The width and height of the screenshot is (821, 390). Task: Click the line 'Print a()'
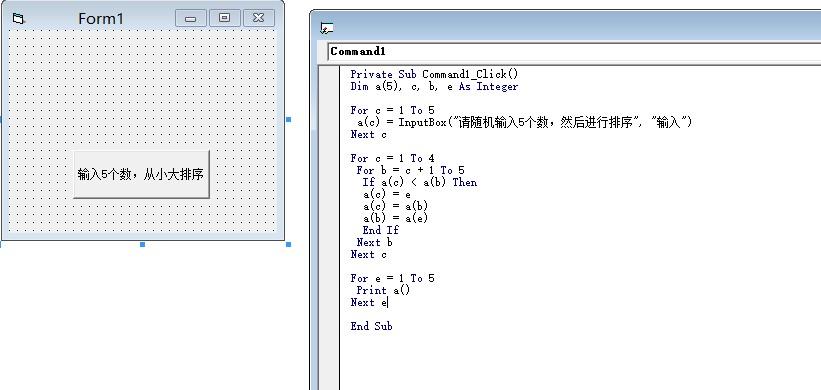pos(383,290)
